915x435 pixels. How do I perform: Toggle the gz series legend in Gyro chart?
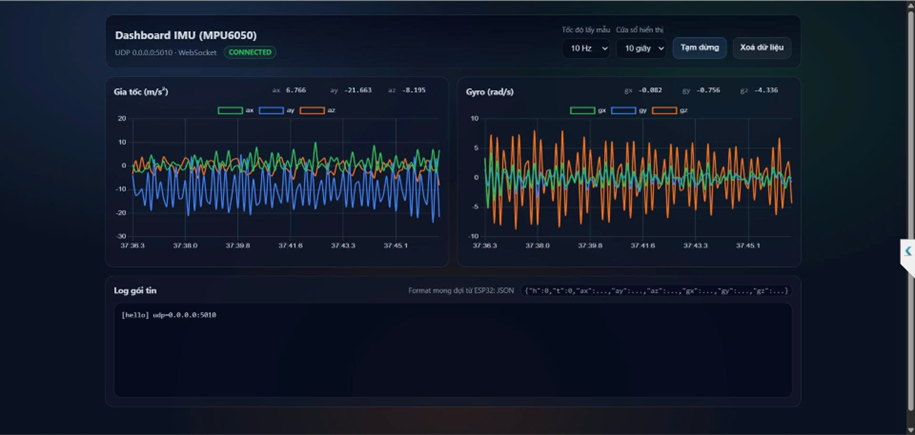tap(670, 110)
